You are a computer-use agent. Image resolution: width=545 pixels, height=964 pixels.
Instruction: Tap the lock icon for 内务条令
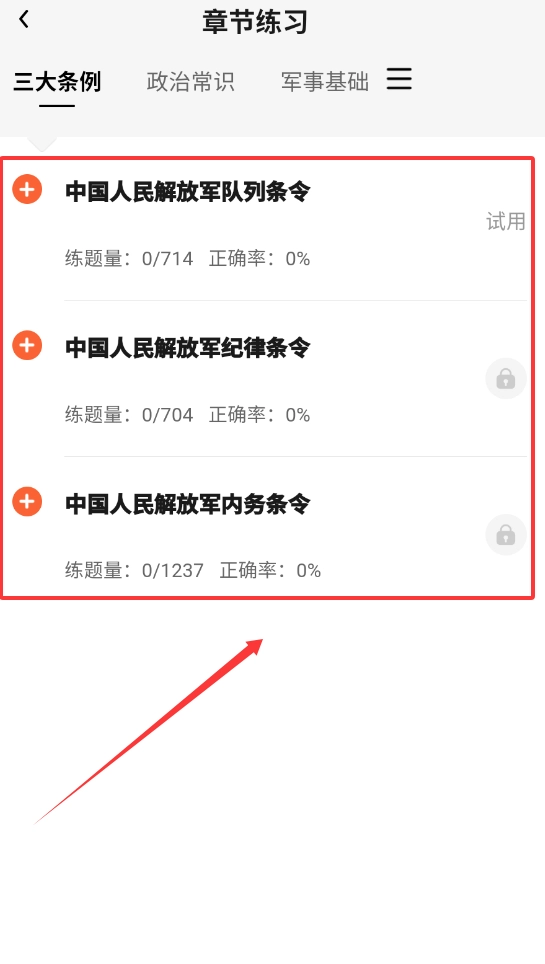pyautogui.click(x=506, y=534)
